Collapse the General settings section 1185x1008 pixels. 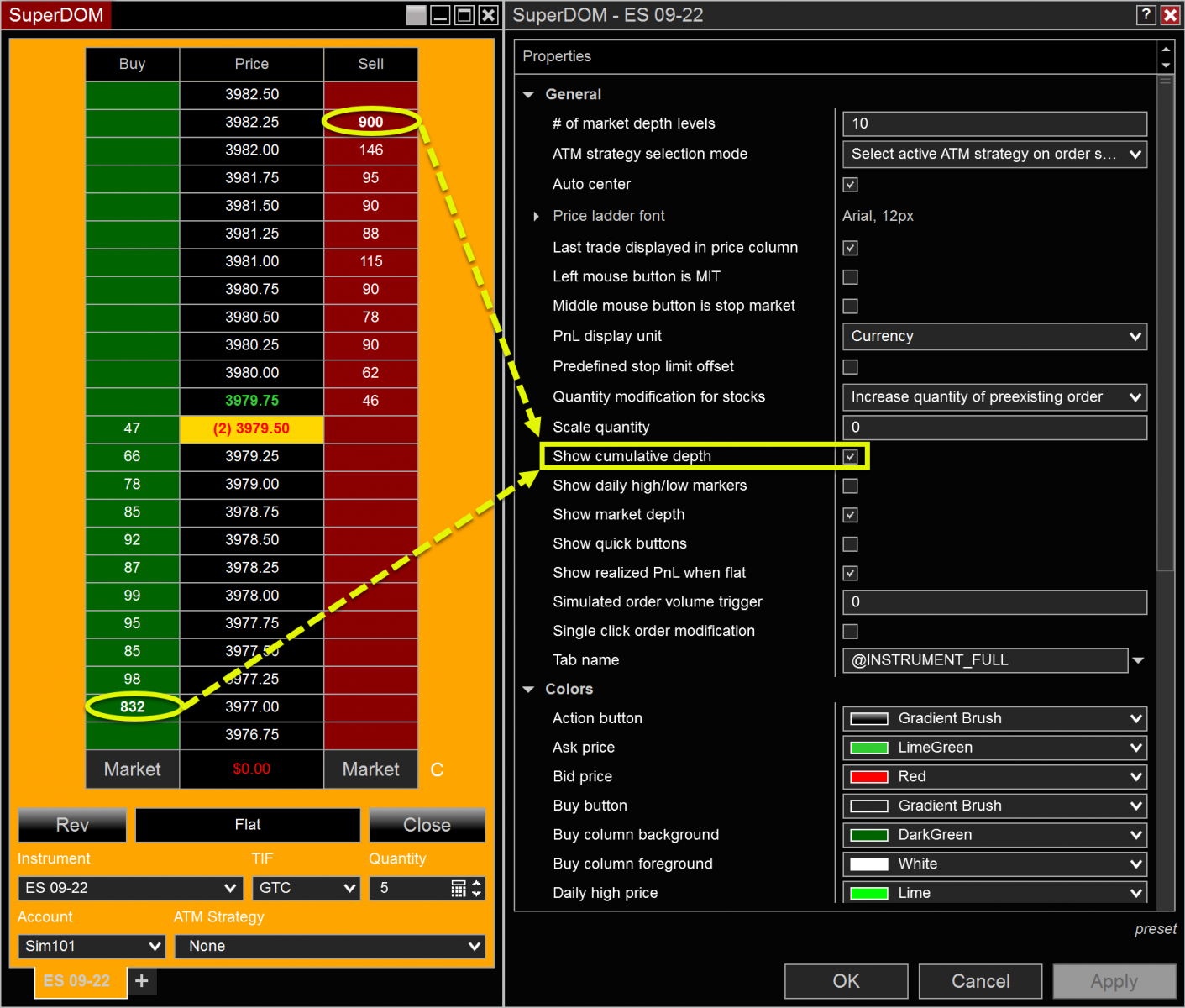coord(528,94)
